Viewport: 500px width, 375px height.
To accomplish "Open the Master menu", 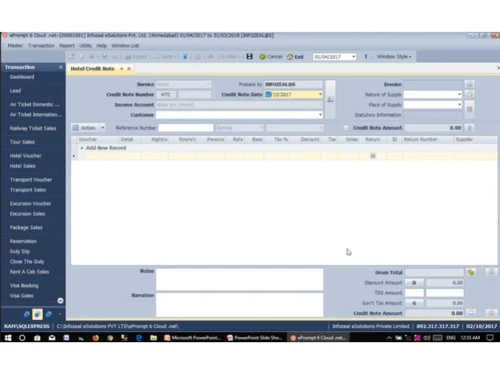I will click(15, 46).
